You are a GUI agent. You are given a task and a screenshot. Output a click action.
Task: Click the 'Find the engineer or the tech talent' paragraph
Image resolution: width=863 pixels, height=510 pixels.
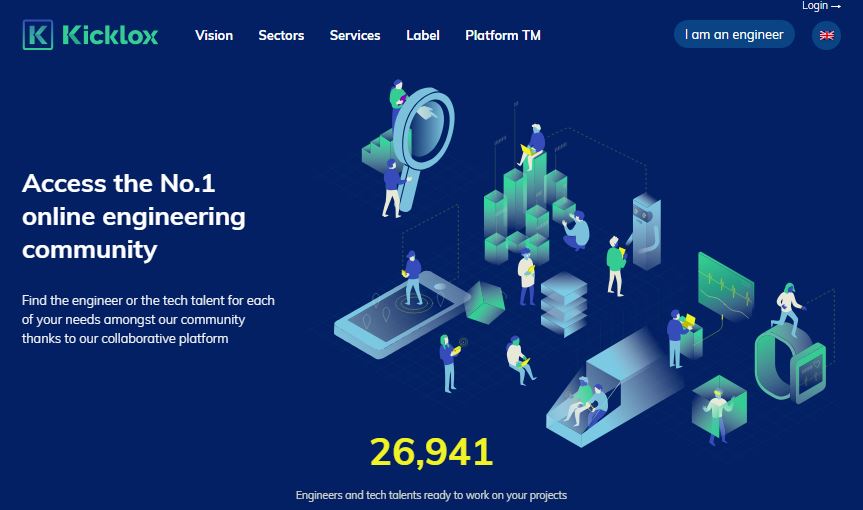tap(148, 319)
